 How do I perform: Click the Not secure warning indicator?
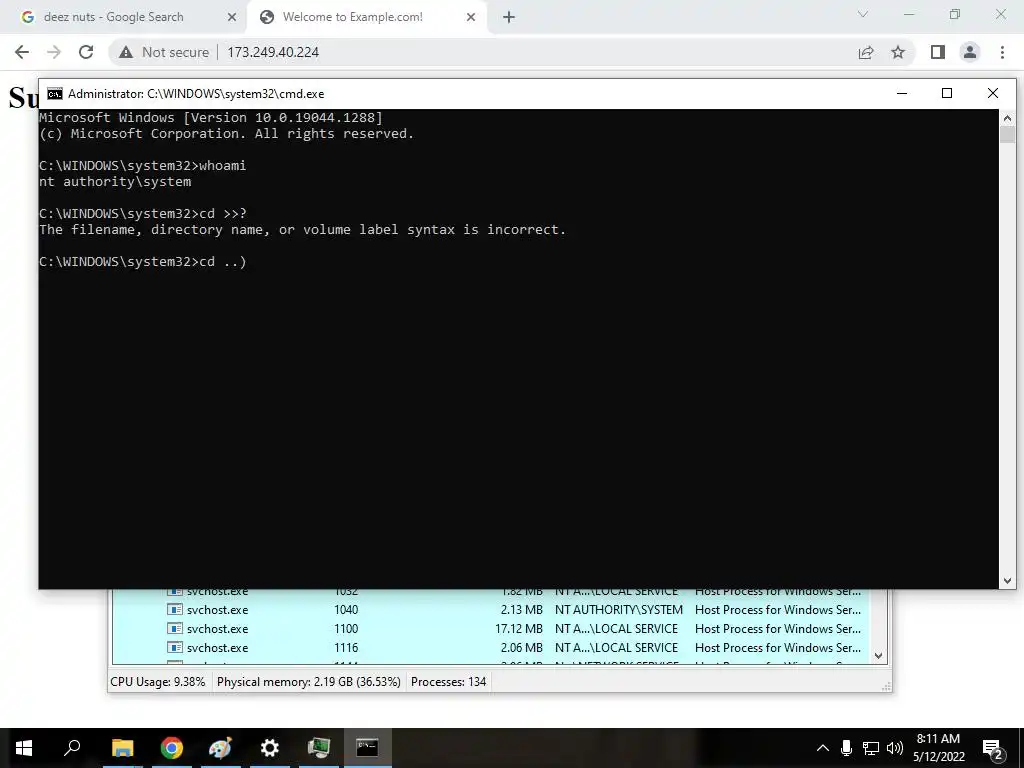[164, 52]
